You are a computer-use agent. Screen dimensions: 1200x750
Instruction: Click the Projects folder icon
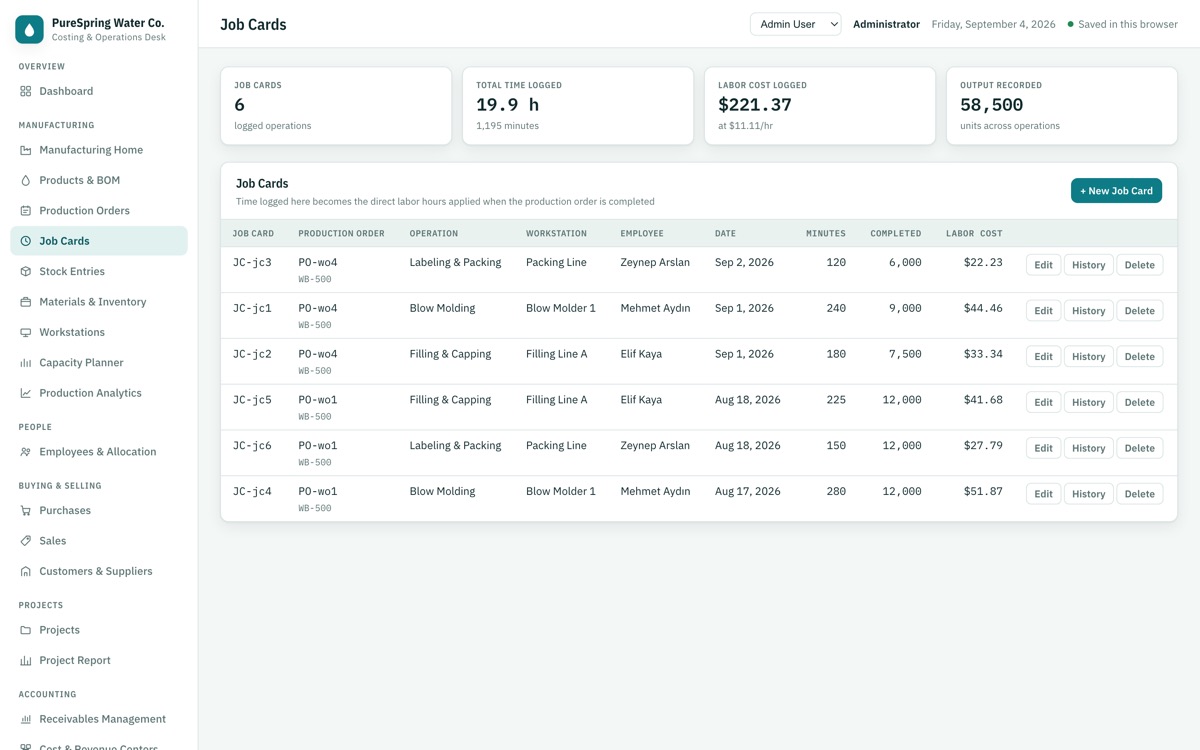click(26, 630)
